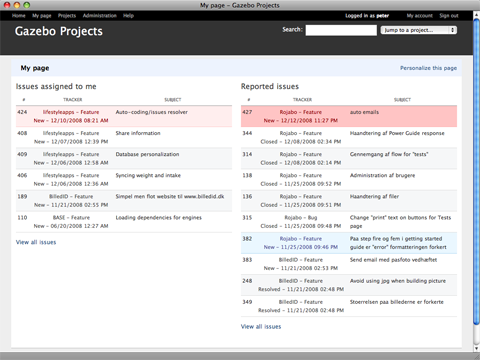
Task: Click Sign out link
Action: (x=449, y=16)
